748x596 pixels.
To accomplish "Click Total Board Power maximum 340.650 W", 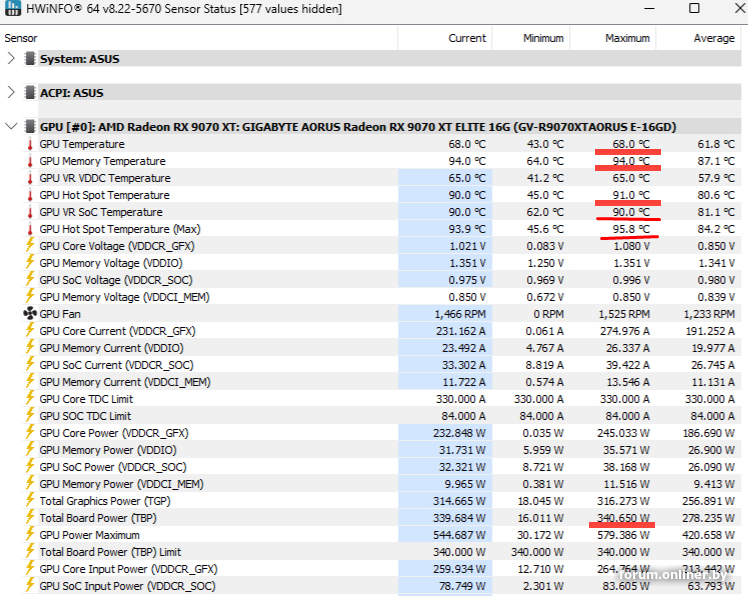I will coord(623,518).
